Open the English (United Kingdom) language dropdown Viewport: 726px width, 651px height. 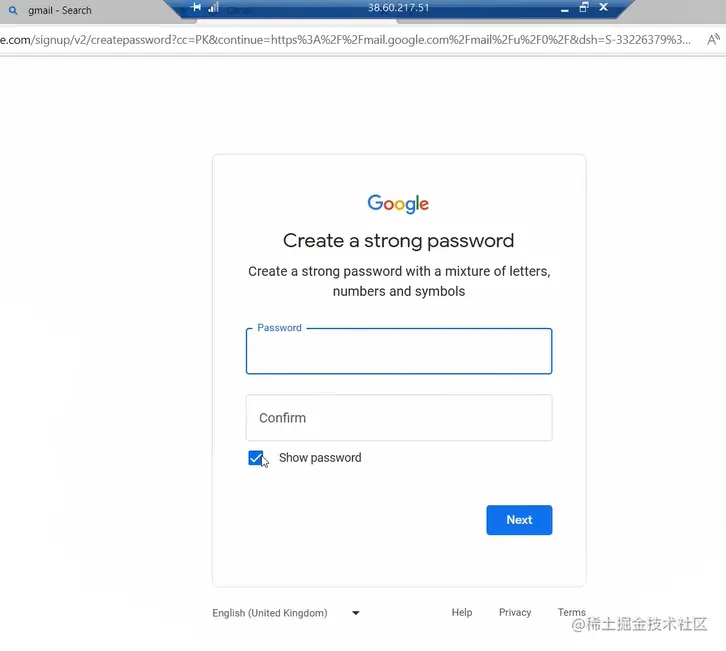286,613
